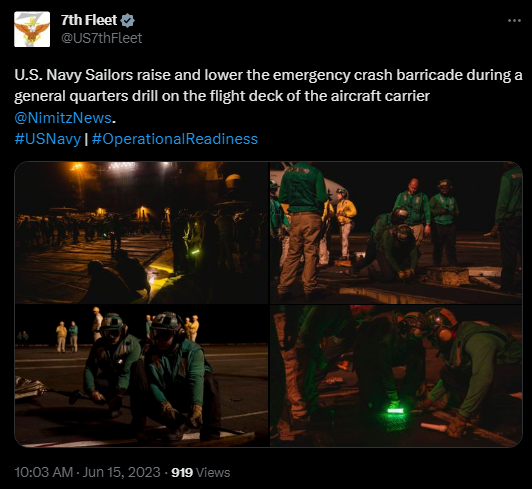The height and width of the screenshot is (489, 532).
Task: Click the bright green light stick in bottom-right photo
Action: click(x=396, y=411)
